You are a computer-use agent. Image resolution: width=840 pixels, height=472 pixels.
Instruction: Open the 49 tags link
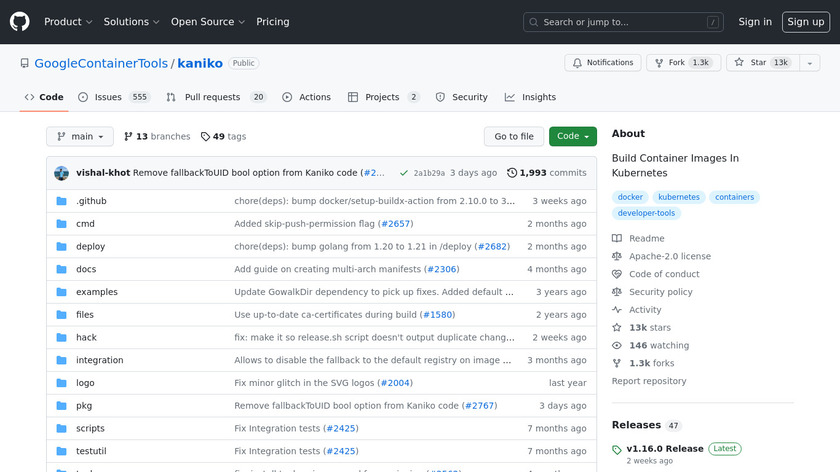(x=223, y=137)
